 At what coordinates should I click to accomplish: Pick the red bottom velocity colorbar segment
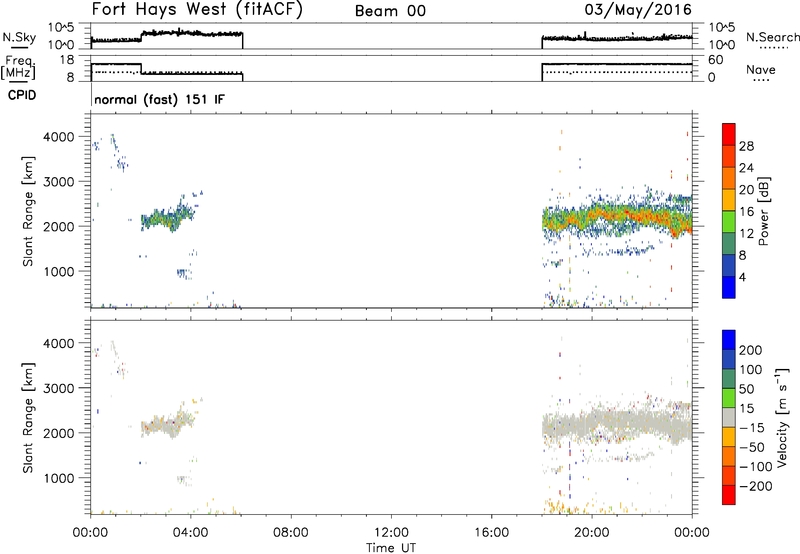point(729,495)
